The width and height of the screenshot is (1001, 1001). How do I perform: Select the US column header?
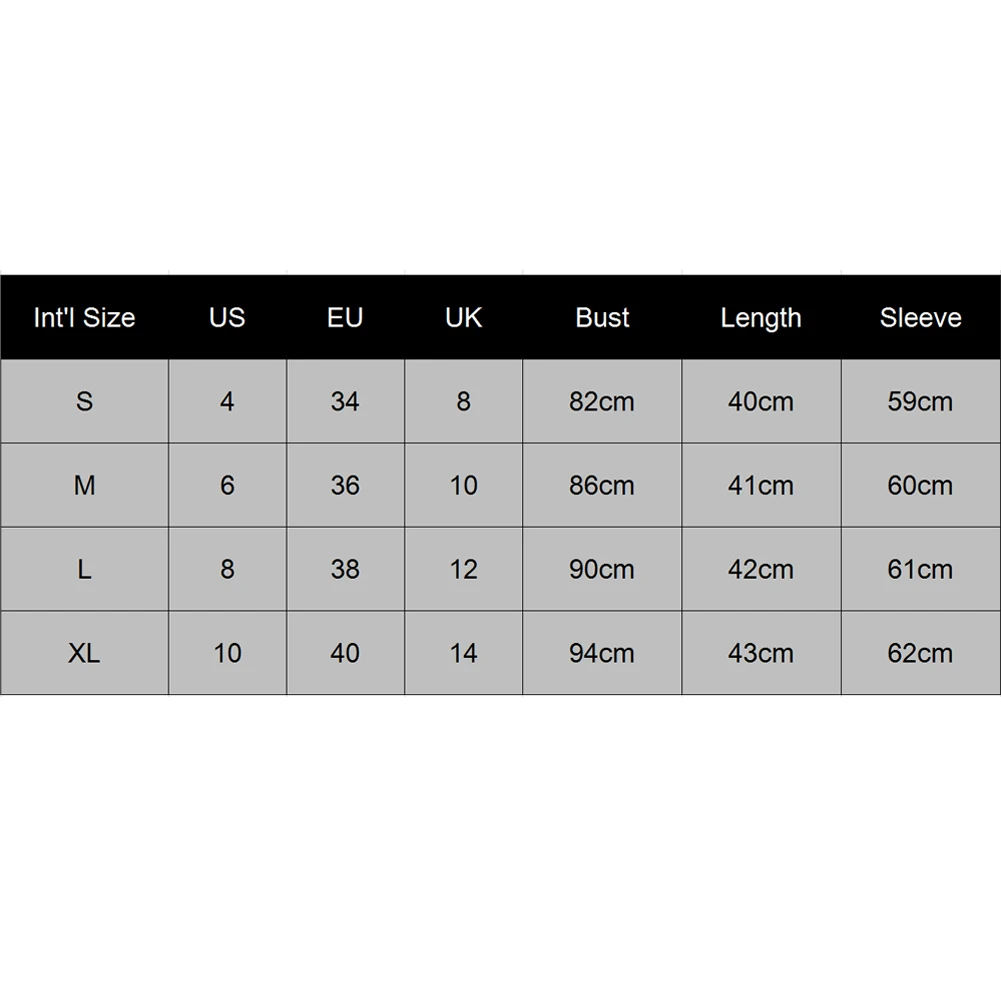(227, 317)
